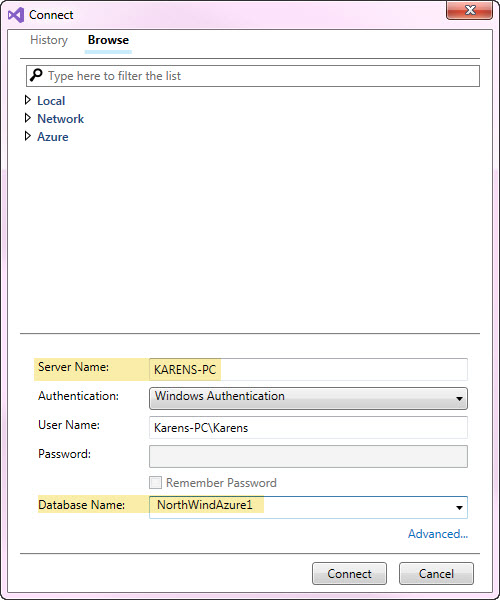Click the Visual Studio logo icon

(x=16, y=15)
